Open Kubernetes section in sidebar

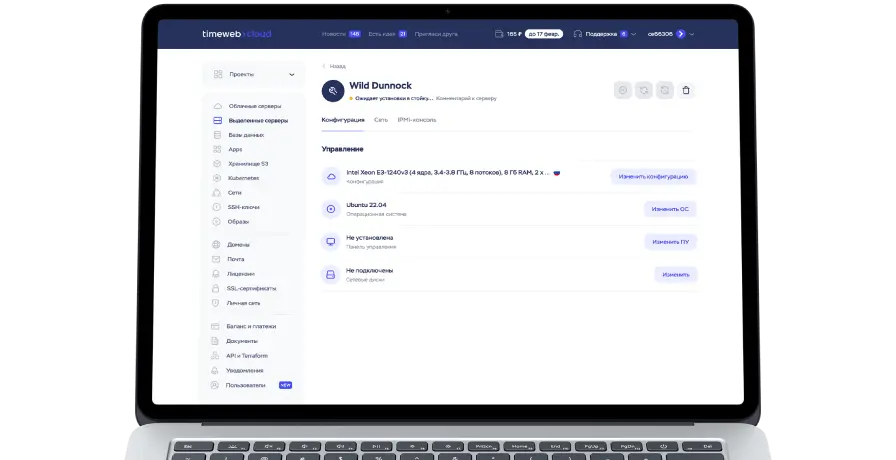[243, 178]
